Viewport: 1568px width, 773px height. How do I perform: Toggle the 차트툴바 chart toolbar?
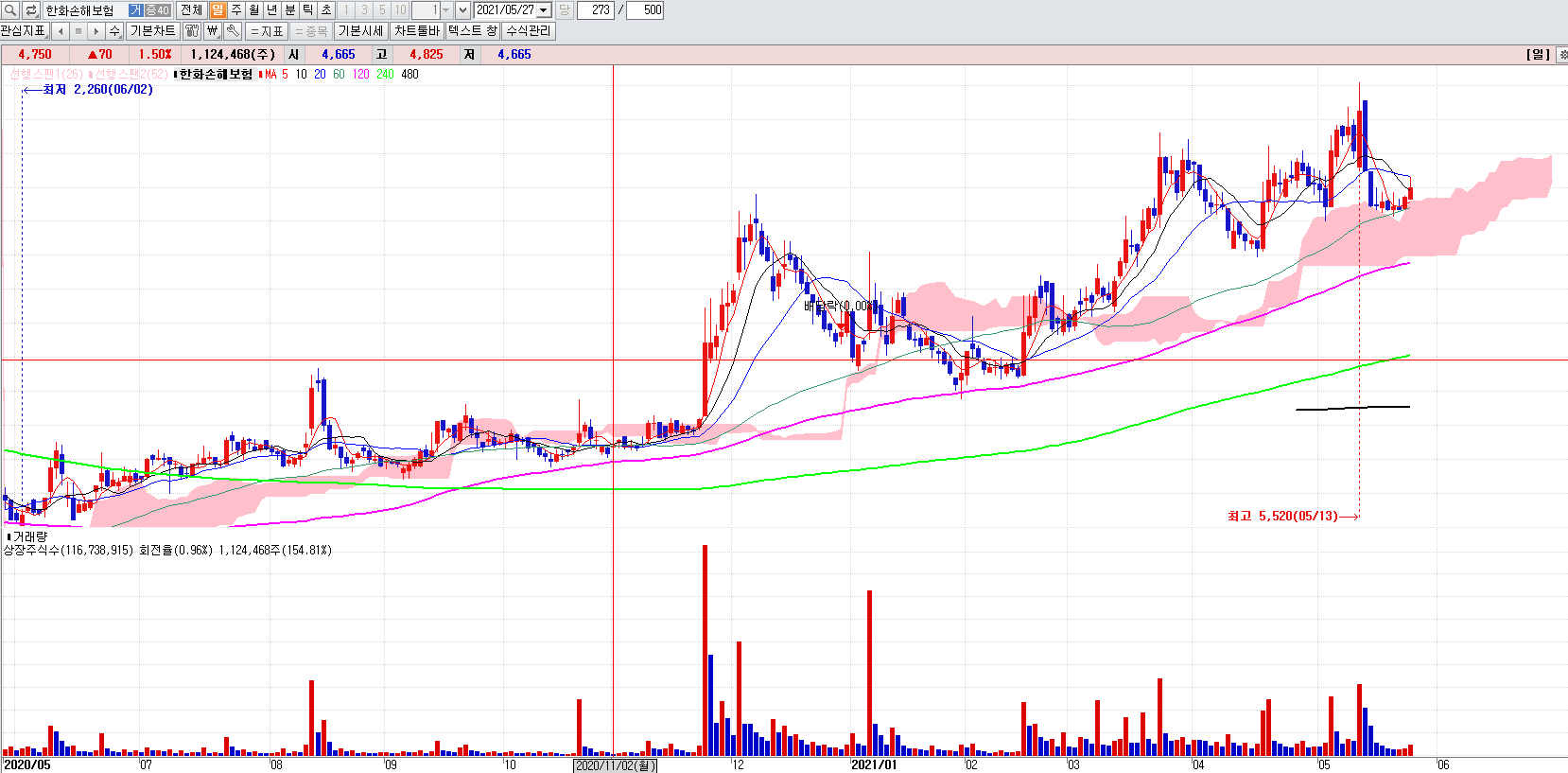coord(417,31)
